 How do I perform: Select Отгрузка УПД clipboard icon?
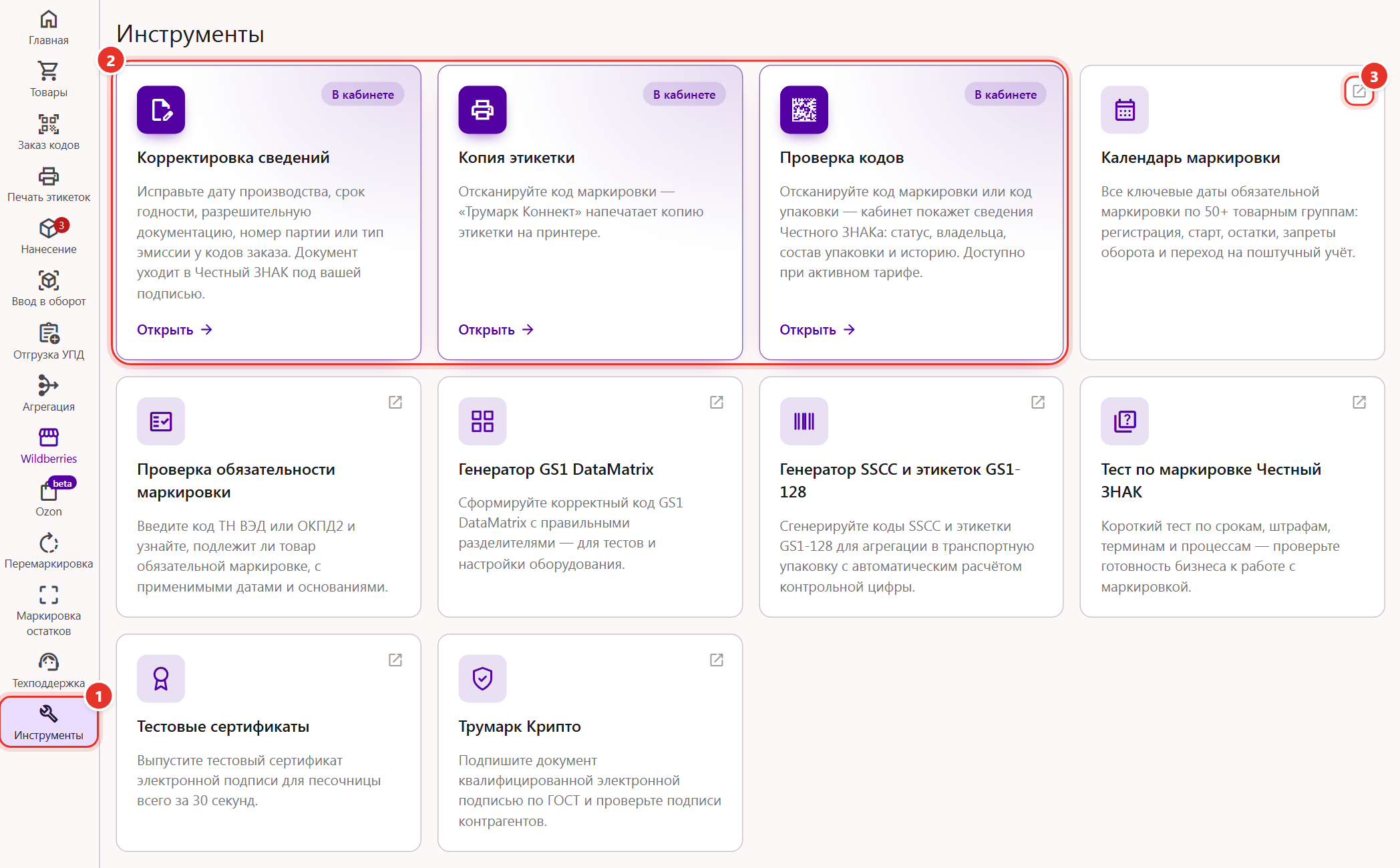49,333
